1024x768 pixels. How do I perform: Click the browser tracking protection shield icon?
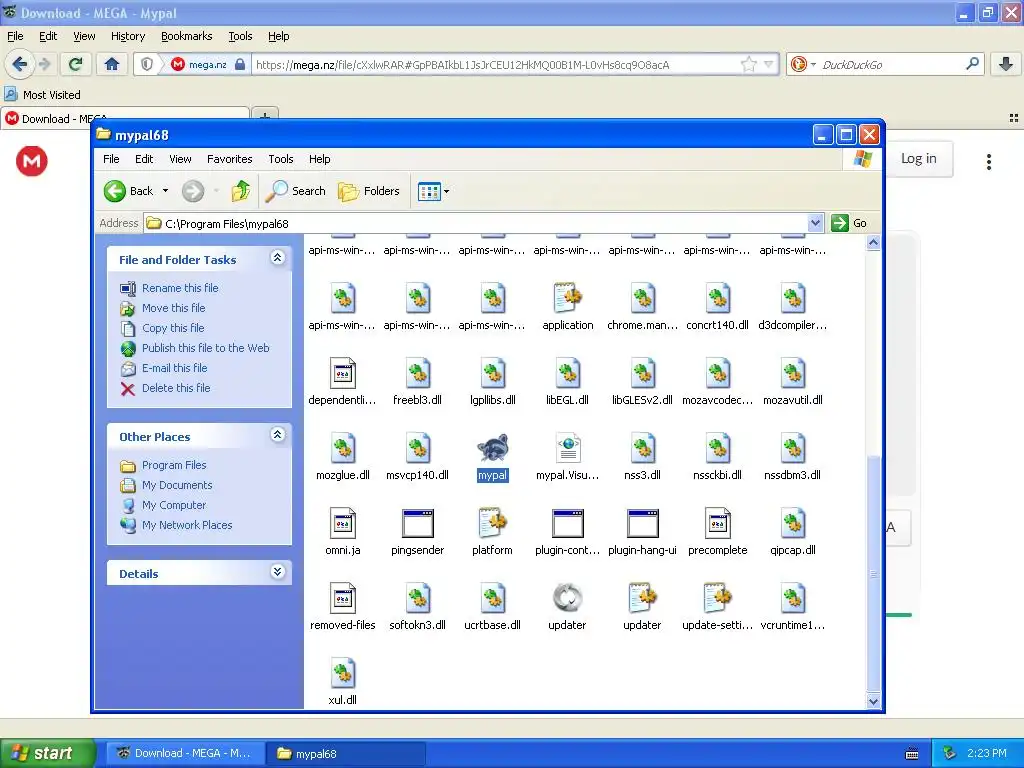147,64
